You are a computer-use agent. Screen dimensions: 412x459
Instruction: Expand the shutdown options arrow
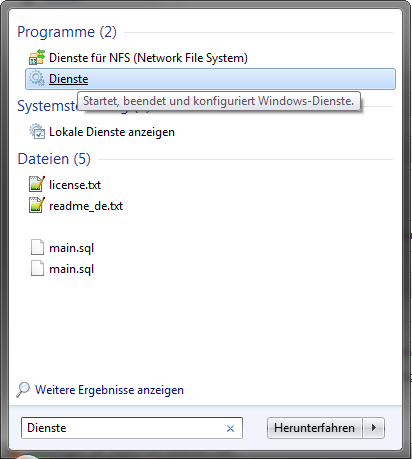pyautogui.click(x=374, y=428)
